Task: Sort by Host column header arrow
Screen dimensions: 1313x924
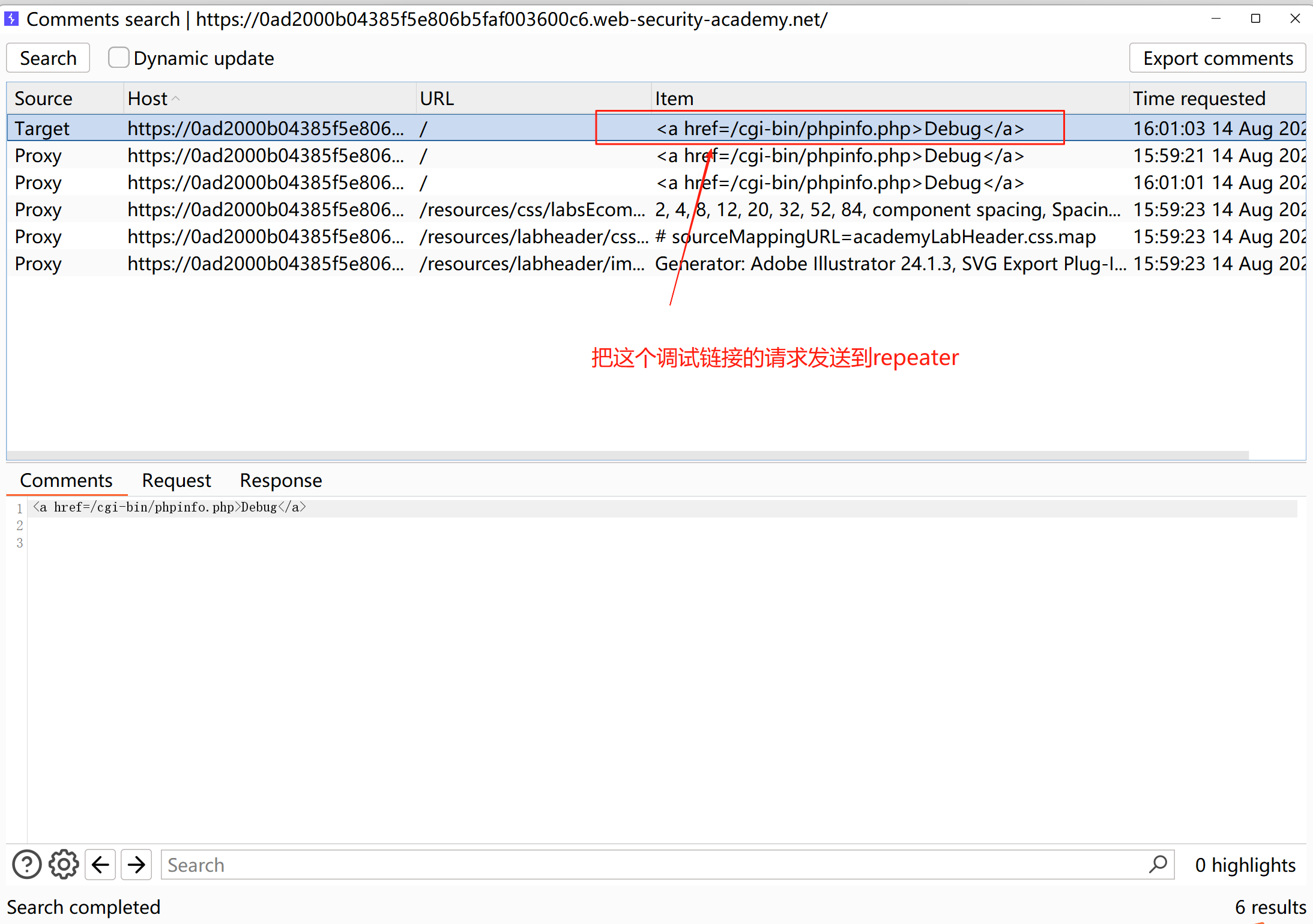Action: (x=176, y=98)
